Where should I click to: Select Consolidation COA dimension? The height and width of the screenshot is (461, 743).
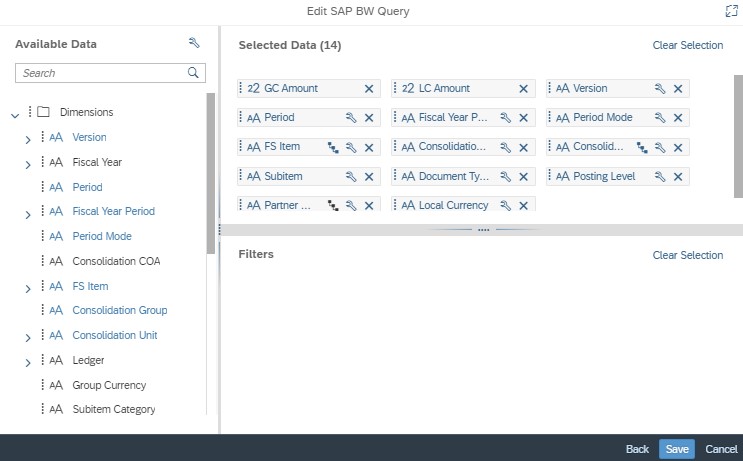pyautogui.click(x=116, y=261)
